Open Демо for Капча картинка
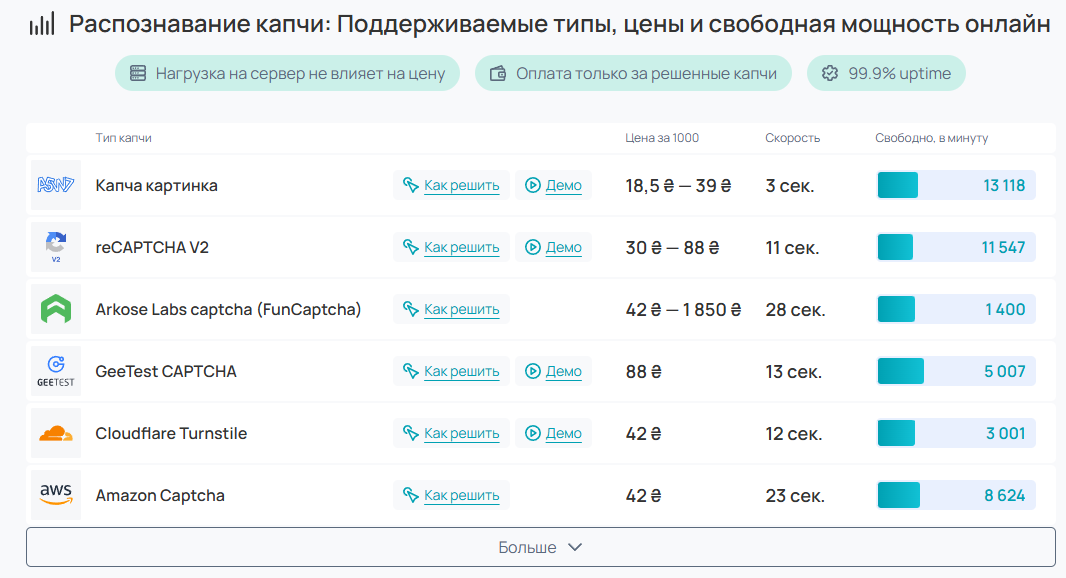The width and height of the screenshot is (1066, 578). 553,185
